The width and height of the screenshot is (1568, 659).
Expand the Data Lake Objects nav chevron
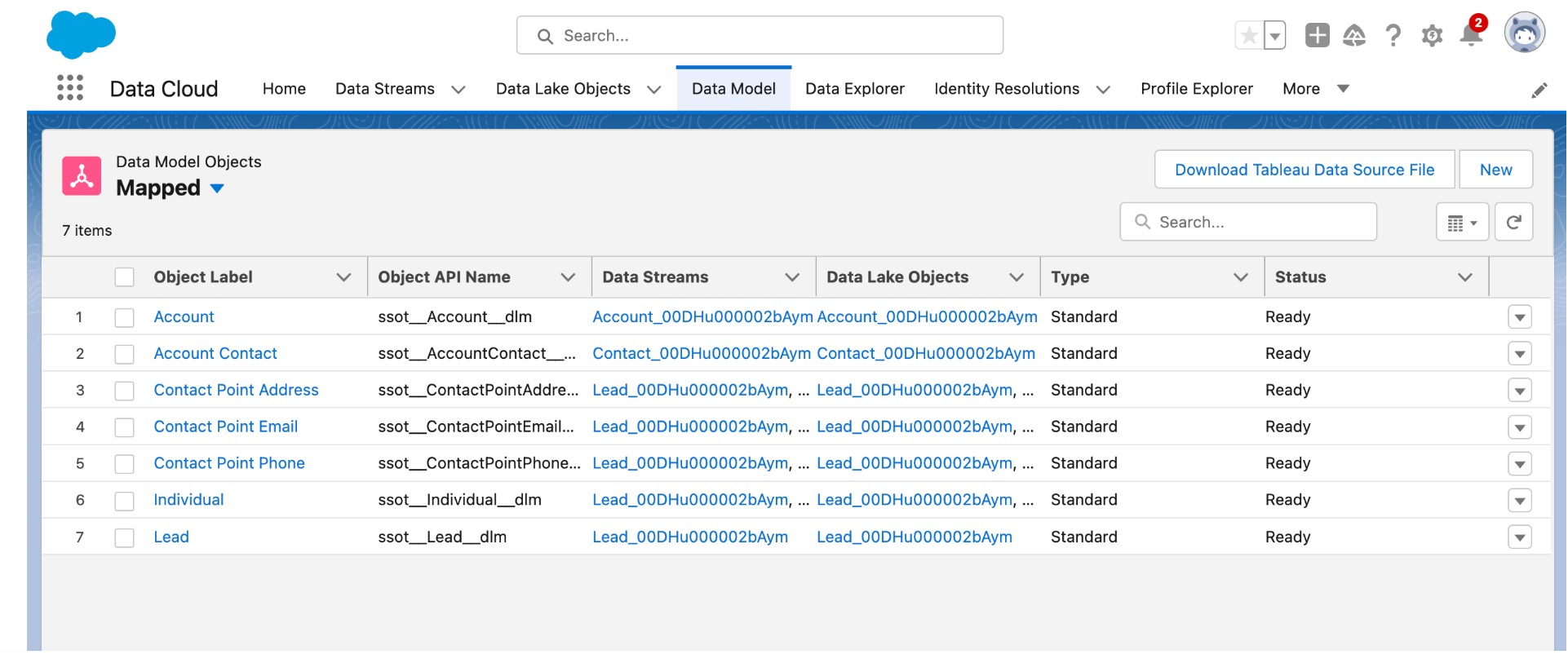(654, 90)
